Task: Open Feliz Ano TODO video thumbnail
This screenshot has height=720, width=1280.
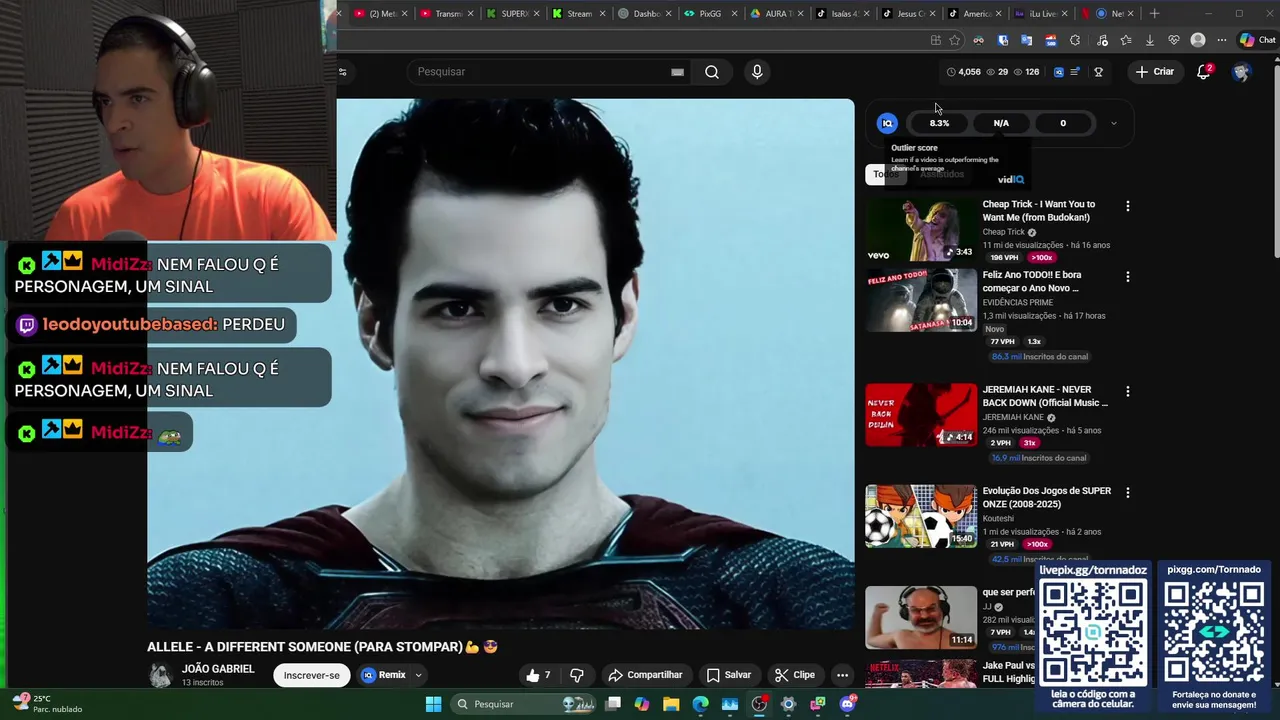Action: point(921,300)
